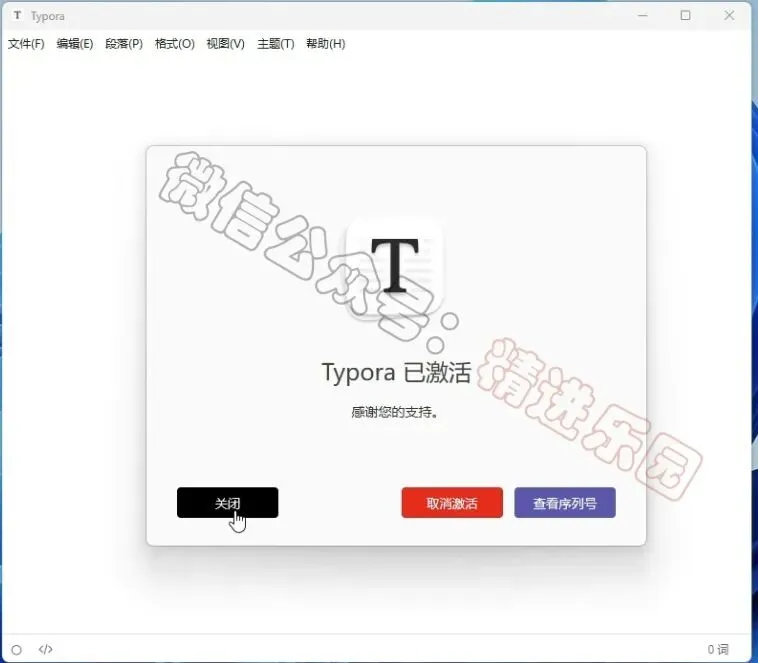Click the purple 查看序列号 button

pyautogui.click(x=565, y=502)
